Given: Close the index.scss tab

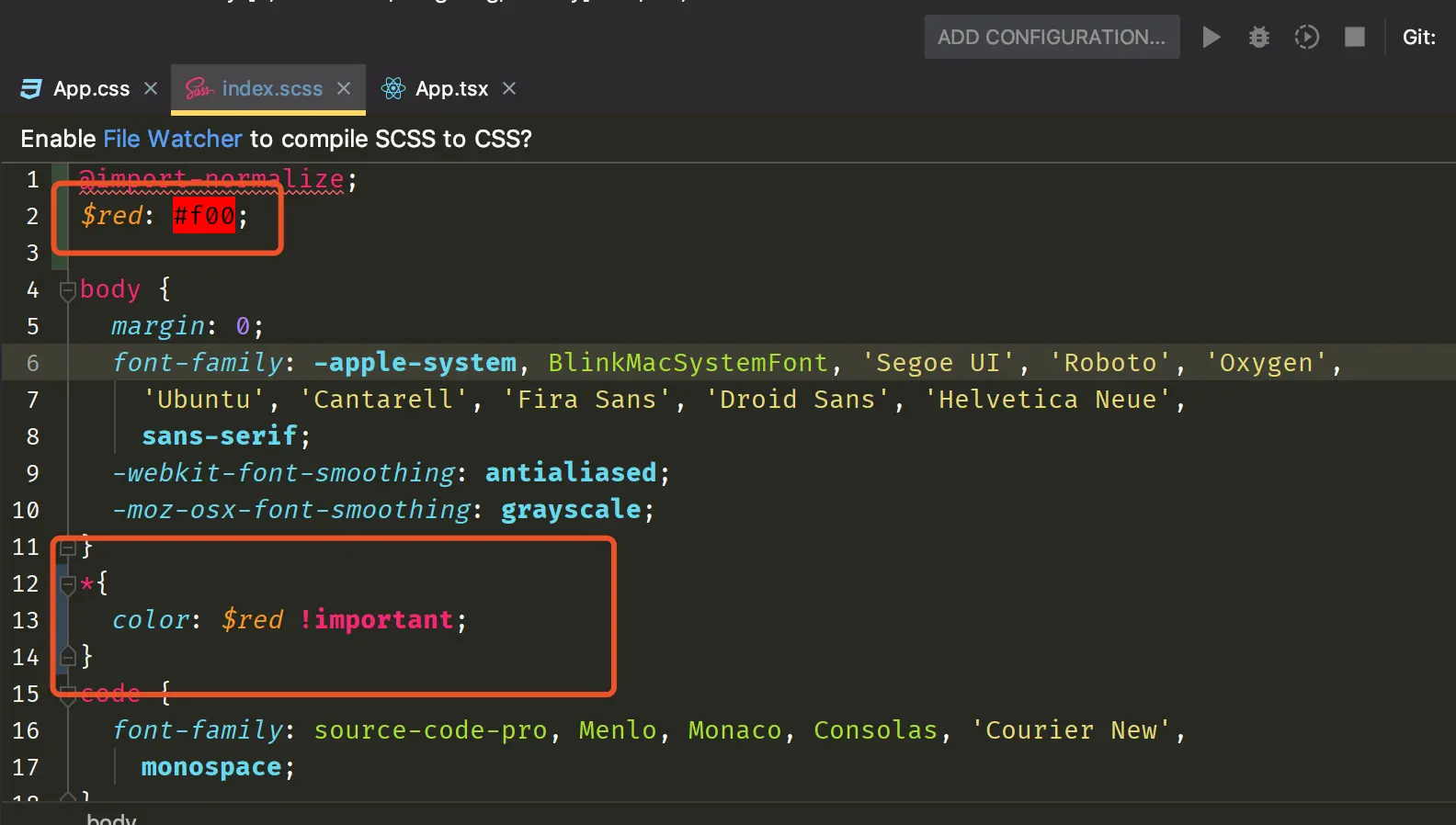Looking at the screenshot, I should (x=344, y=88).
